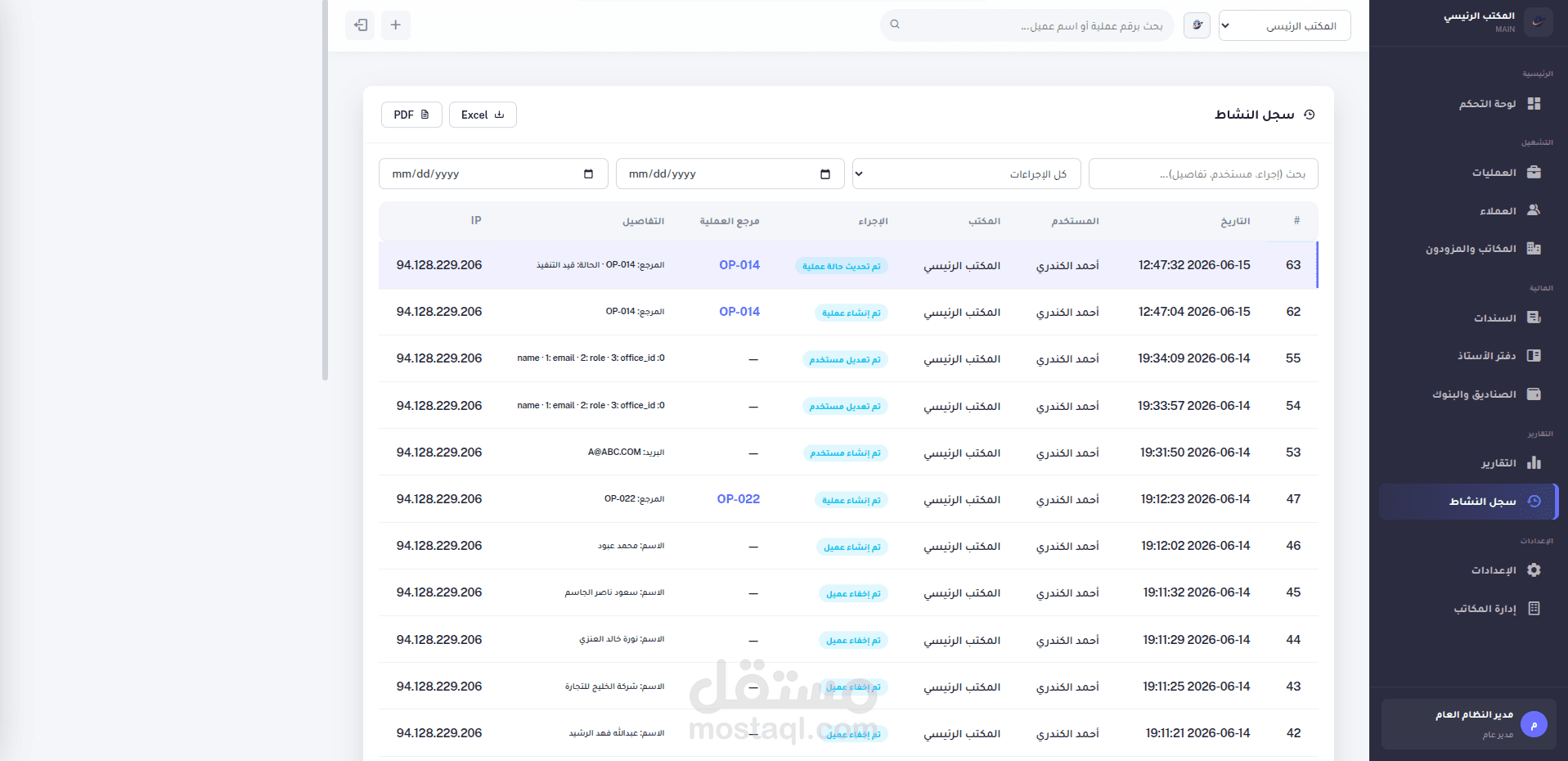Click the magnifier icon in top search bar
The image size is (1568, 761).
(895, 25)
